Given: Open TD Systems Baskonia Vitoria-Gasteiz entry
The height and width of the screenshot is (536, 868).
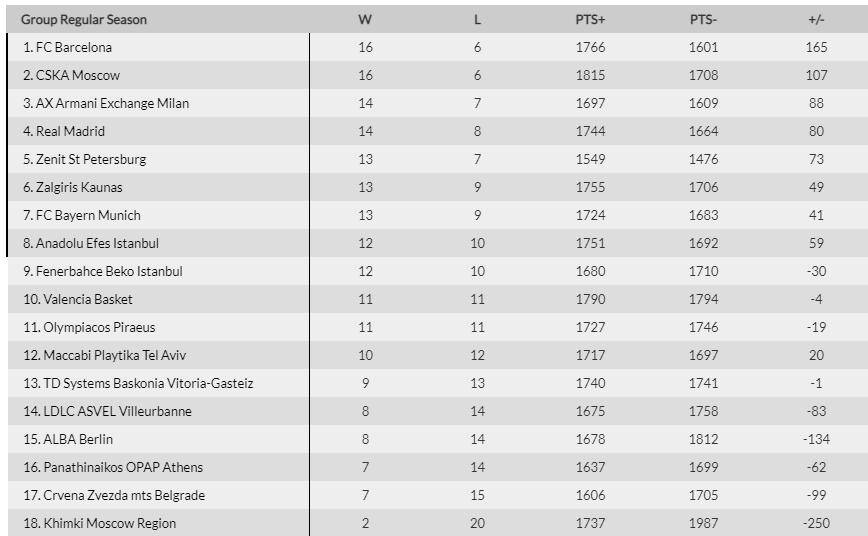Looking at the screenshot, I should pyautogui.click(x=148, y=383).
